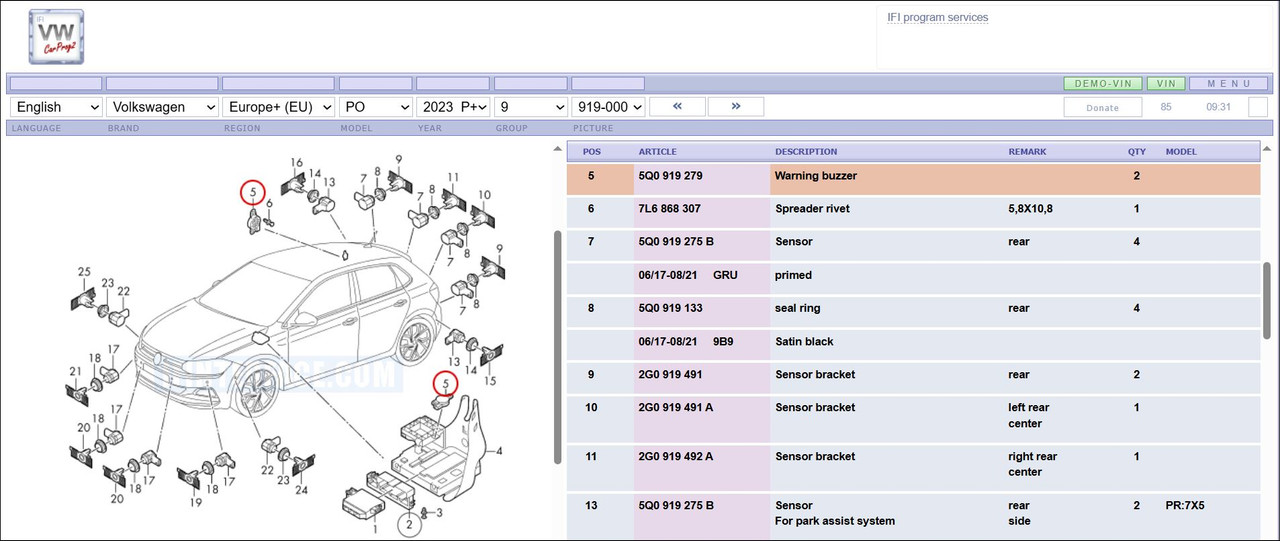The height and width of the screenshot is (541, 1280).
Task: Go to next picture with » button
Action: [736, 106]
